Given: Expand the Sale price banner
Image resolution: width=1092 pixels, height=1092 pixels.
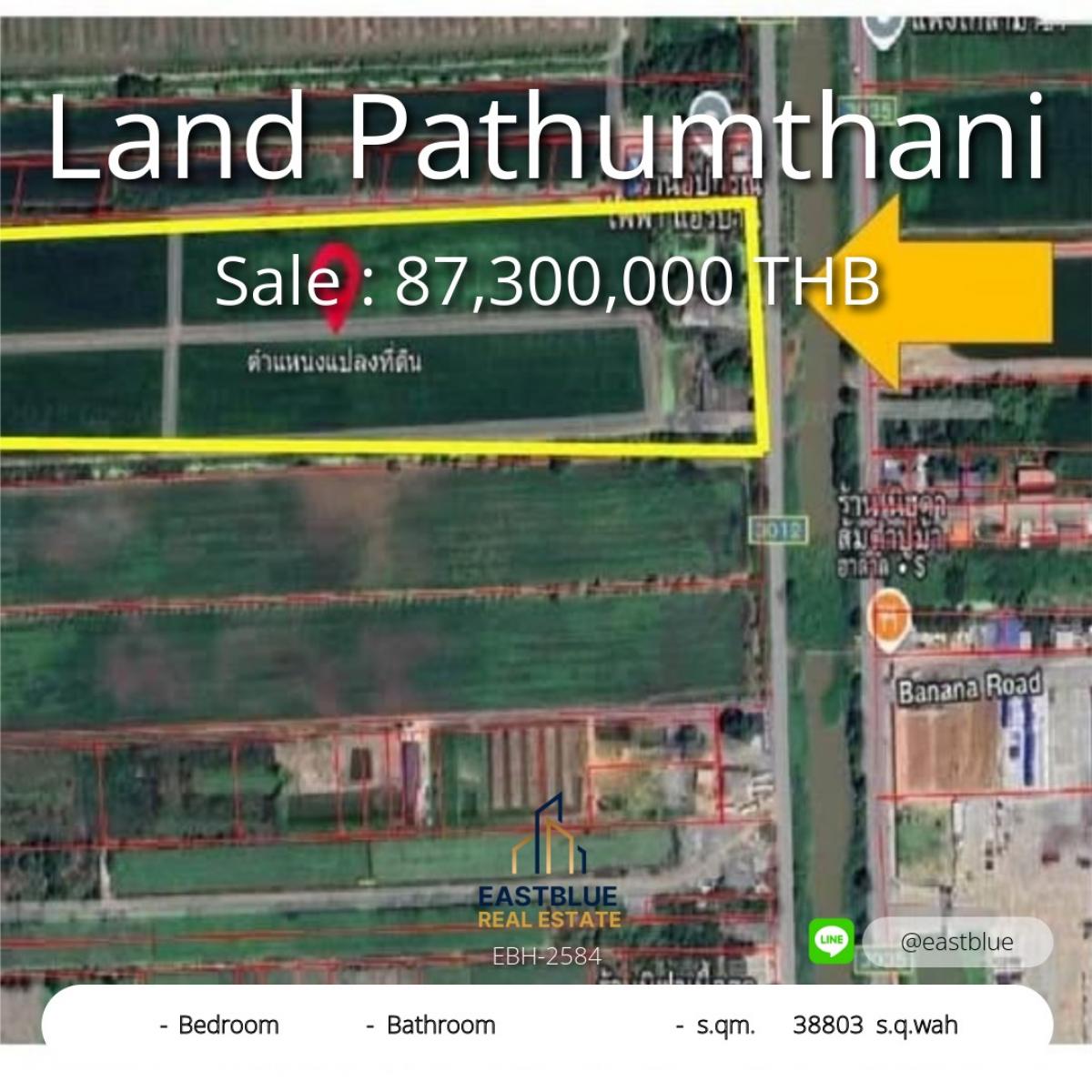Looking at the screenshot, I should tap(546, 285).
